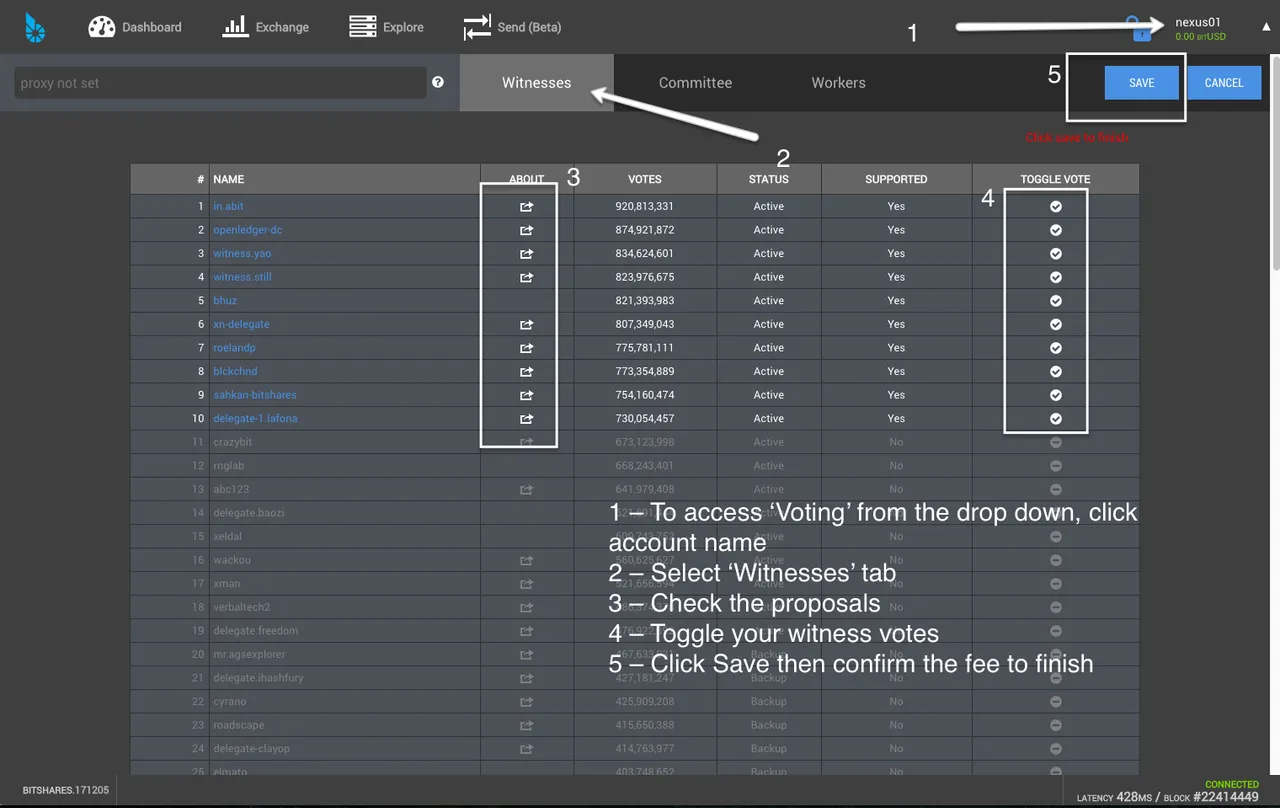Toggle vote for in.abit
This screenshot has width=1280, height=808.
coord(1056,206)
